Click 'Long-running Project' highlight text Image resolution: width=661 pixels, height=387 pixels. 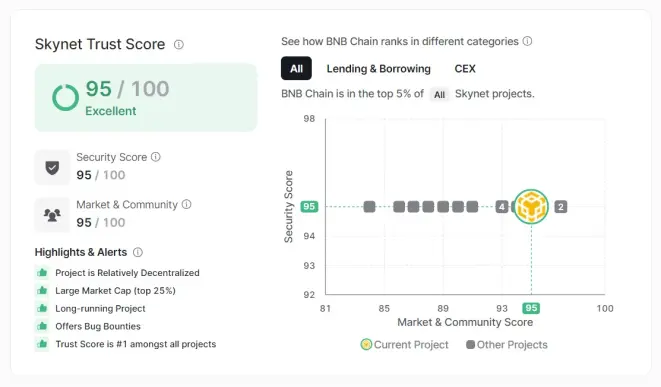pos(100,308)
